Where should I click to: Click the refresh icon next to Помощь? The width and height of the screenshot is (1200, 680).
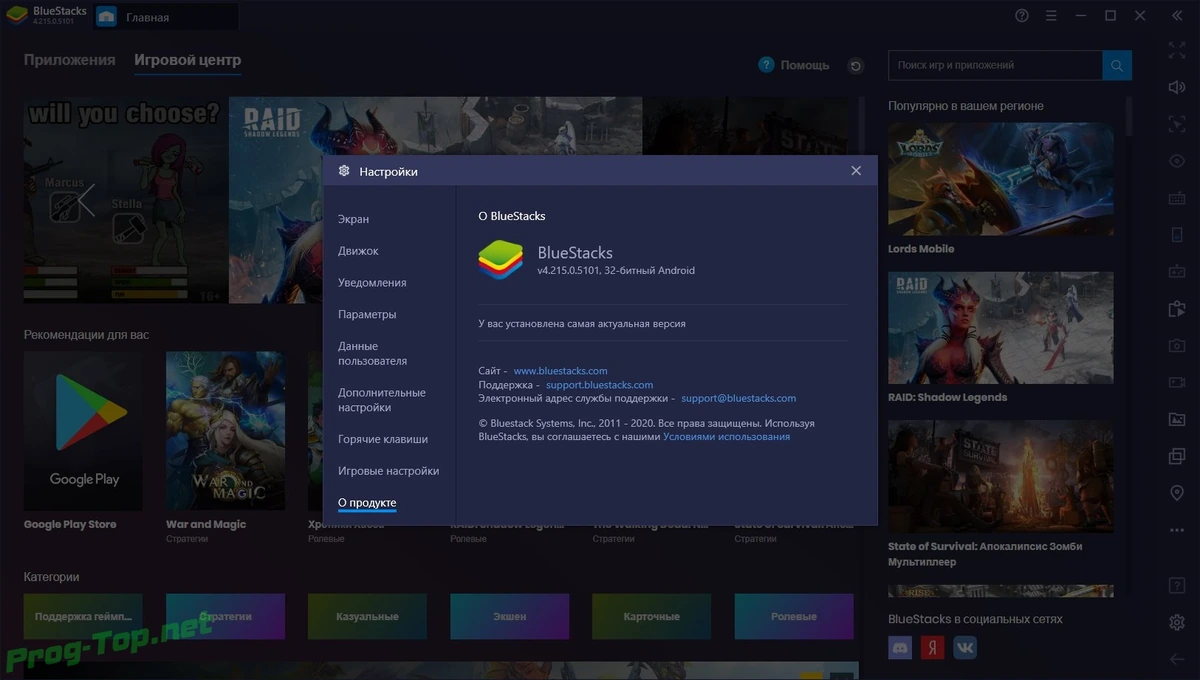click(x=855, y=66)
